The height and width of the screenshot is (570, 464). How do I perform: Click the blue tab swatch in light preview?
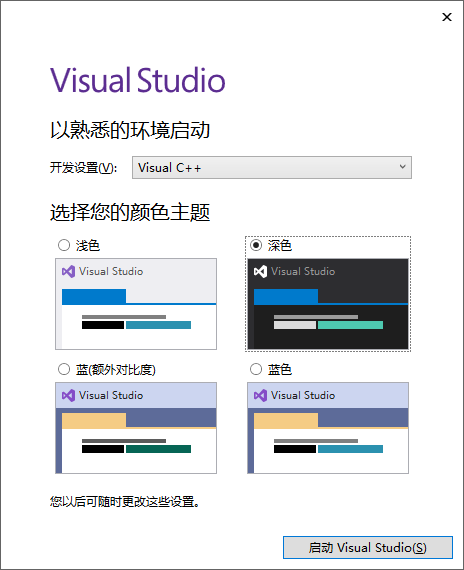(x=94, y=297)
